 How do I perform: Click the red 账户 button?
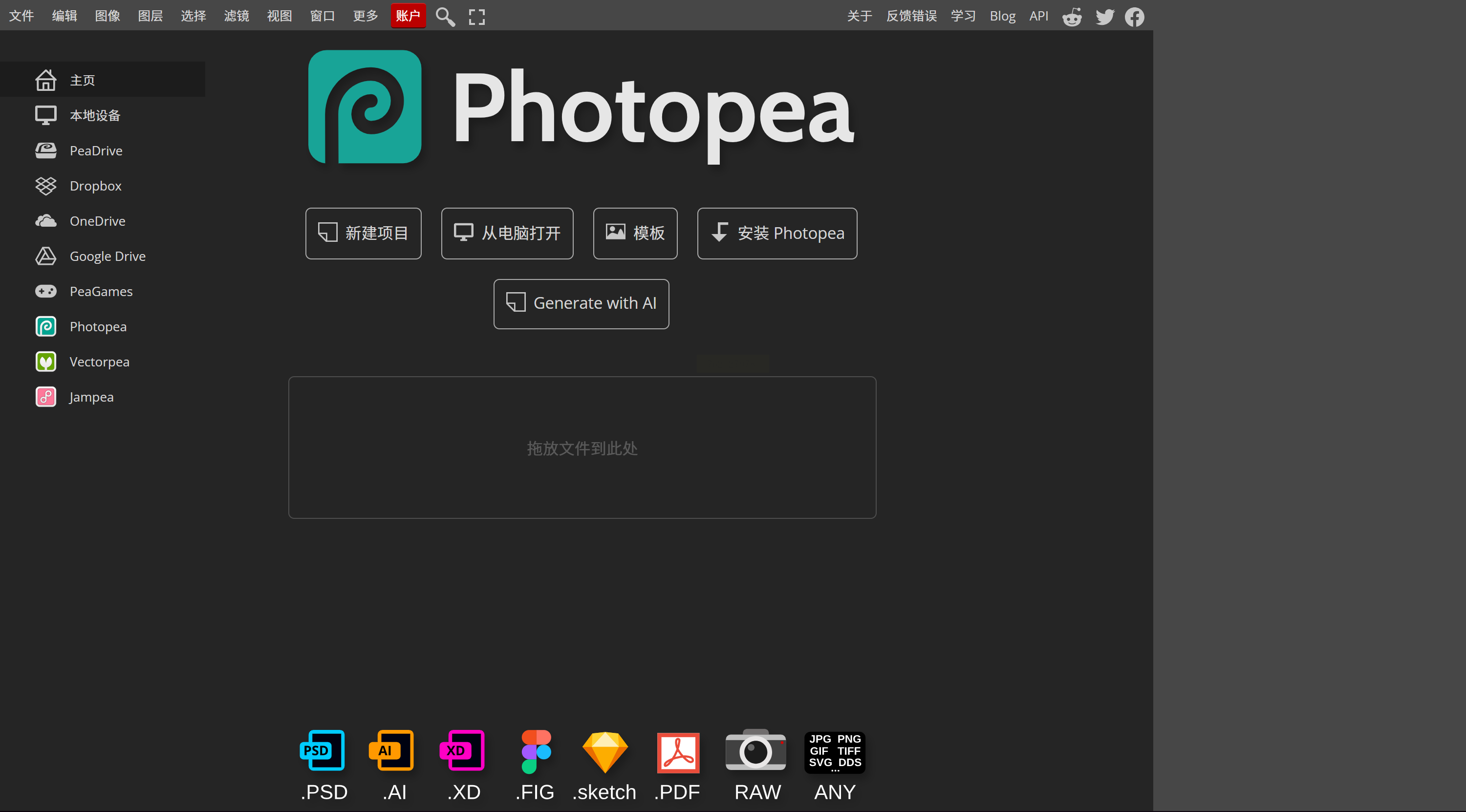[408, 15]
